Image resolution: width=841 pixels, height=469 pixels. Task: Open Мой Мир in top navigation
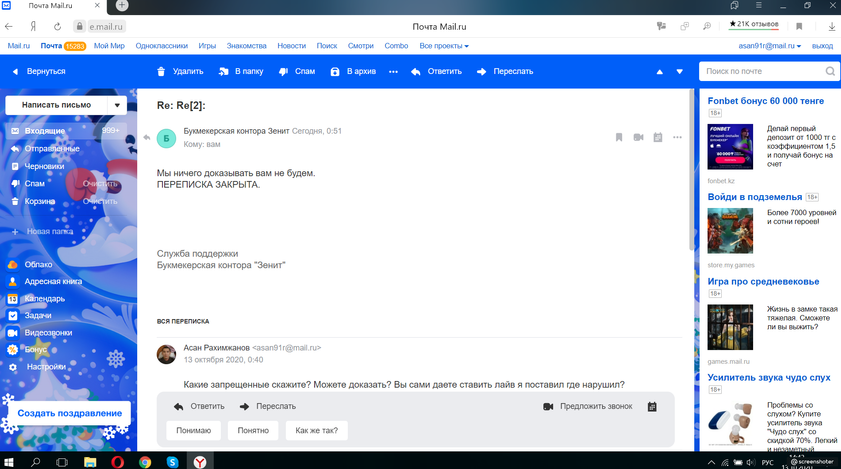point(109,46)
